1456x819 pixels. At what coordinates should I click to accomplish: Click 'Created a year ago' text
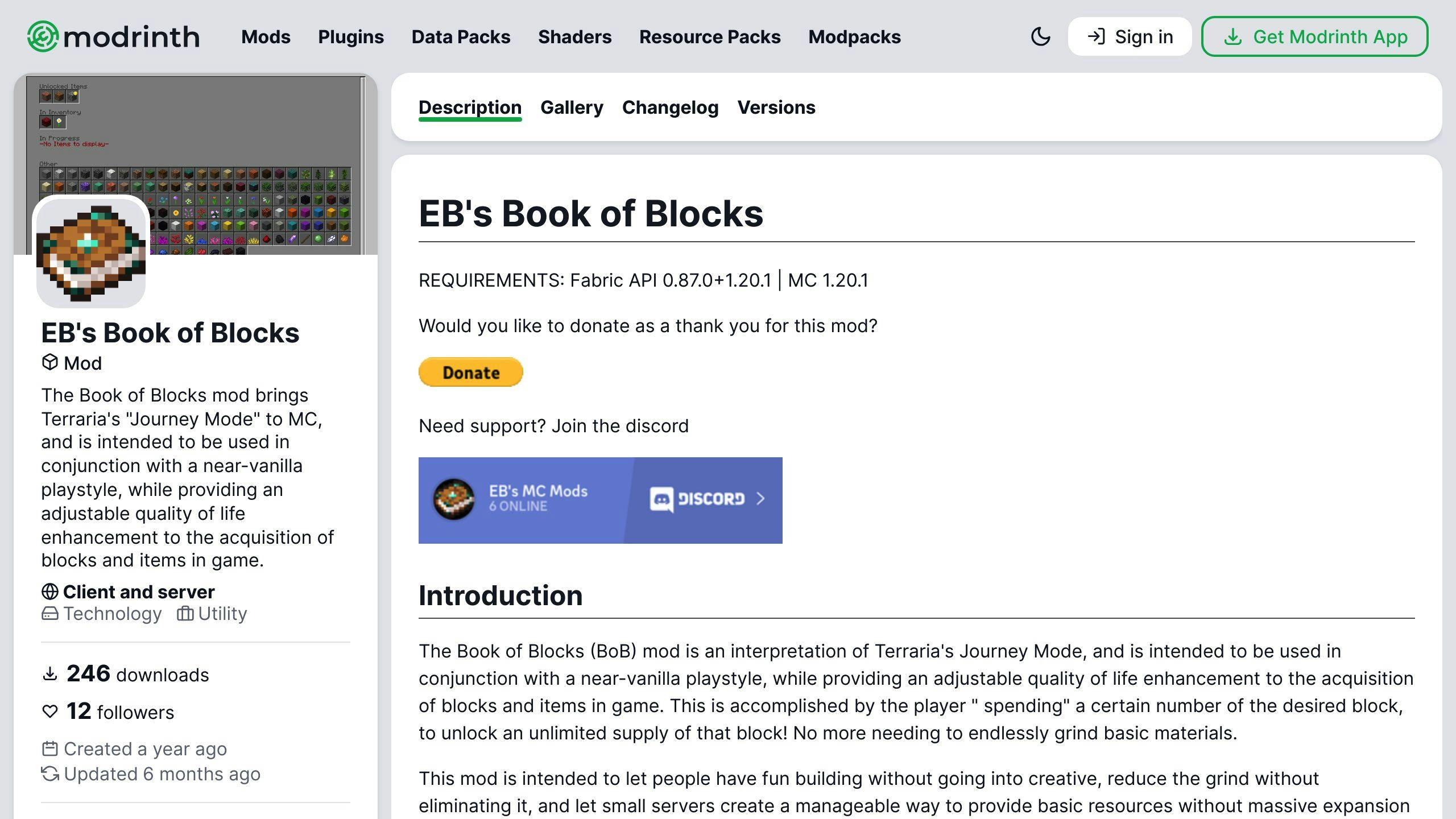click(145, 749)
